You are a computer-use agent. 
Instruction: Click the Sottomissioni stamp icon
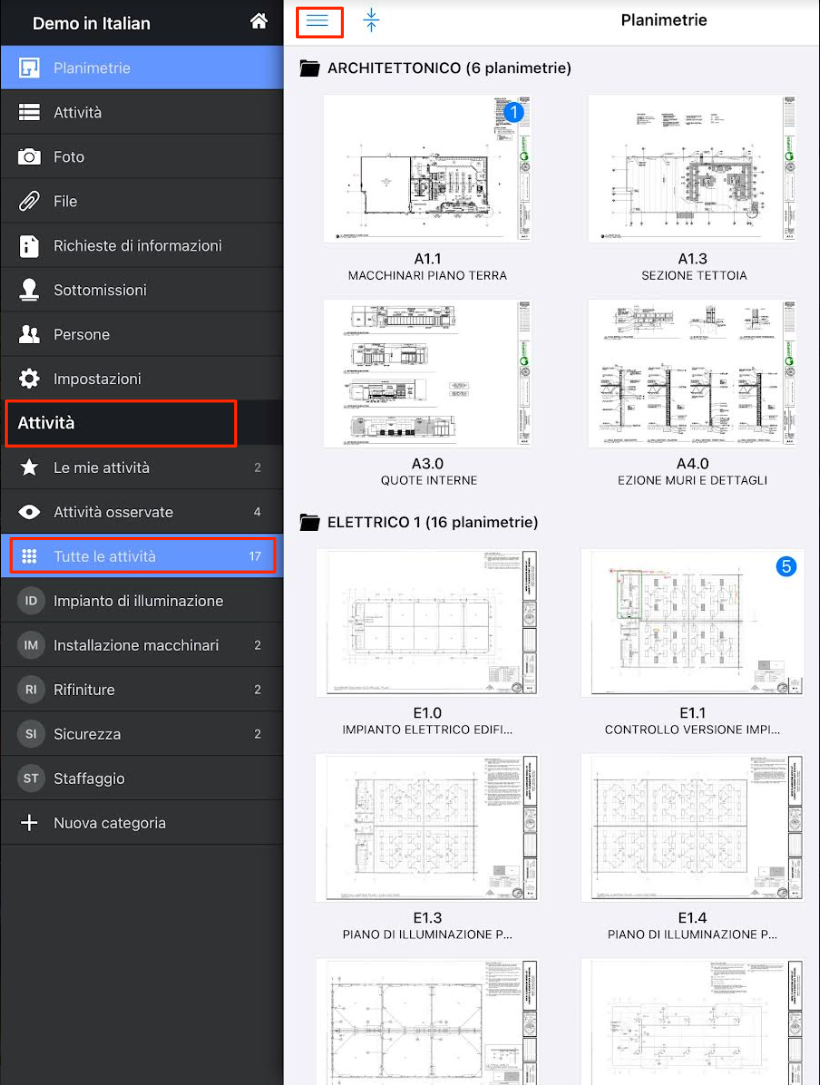point(30,290)
